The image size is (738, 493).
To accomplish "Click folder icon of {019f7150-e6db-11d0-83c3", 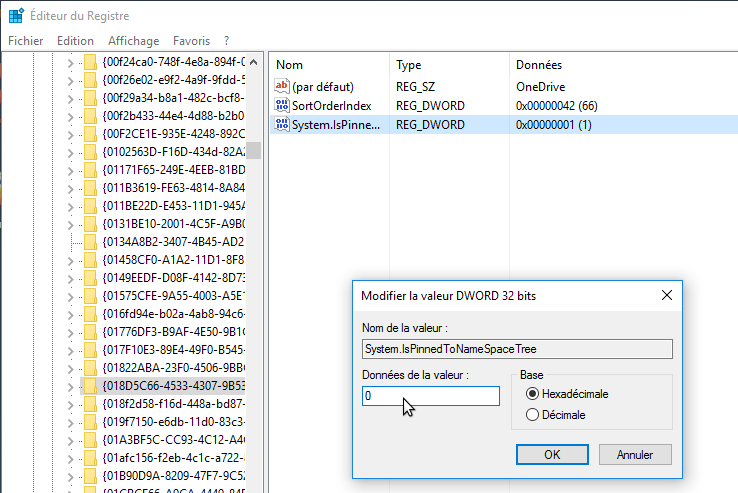I will [x=90, y=422].
